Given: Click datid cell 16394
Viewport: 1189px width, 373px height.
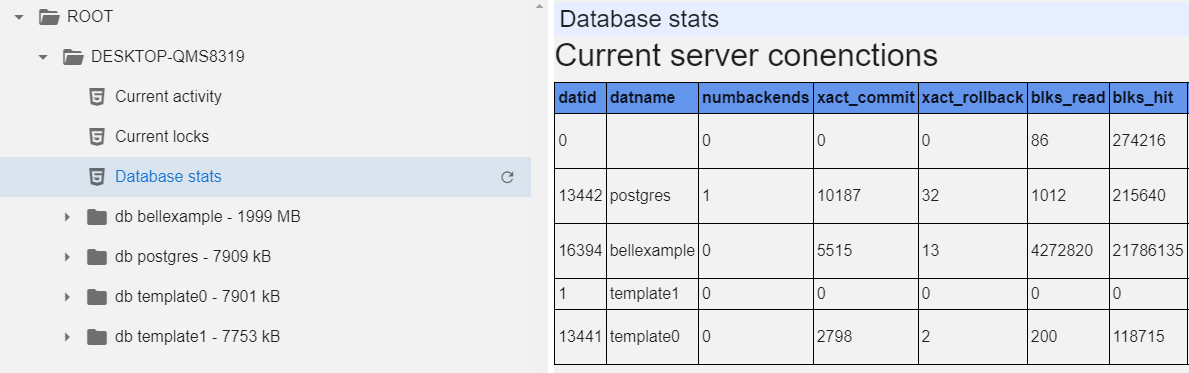Looking at the screenshot, I should point(580,250).
